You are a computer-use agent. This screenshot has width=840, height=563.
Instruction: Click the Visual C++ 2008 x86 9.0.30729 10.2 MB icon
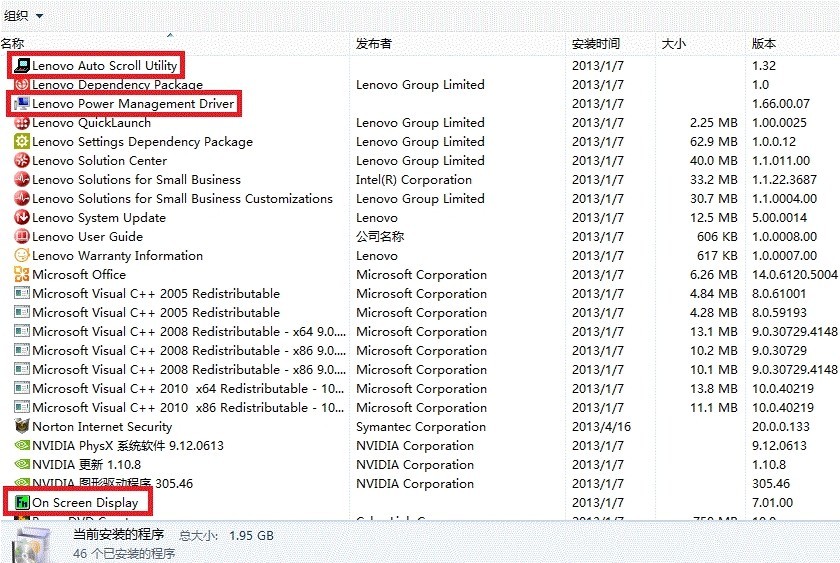(22, 351)
